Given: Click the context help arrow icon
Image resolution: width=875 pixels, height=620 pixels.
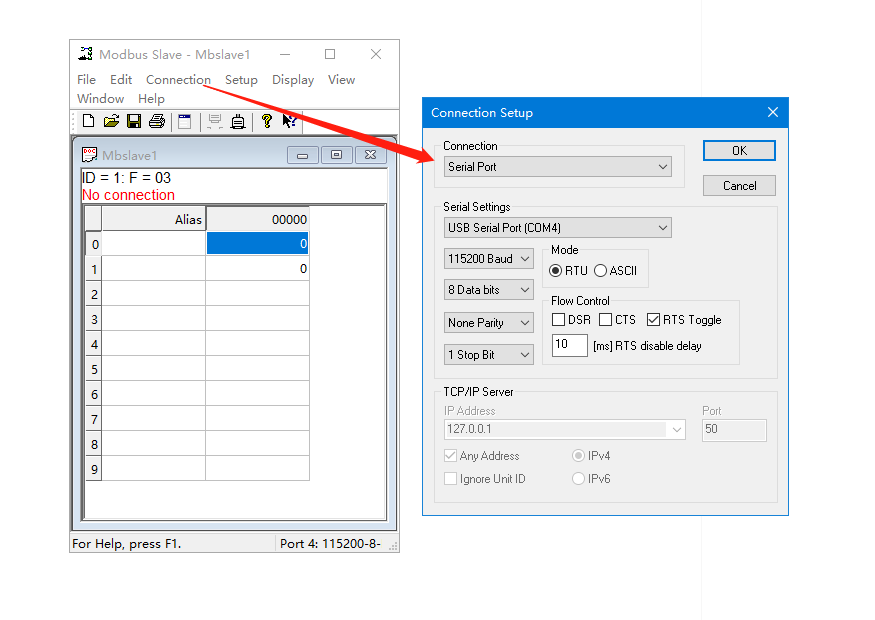Looking at the screenshot, I should point(289,121).
